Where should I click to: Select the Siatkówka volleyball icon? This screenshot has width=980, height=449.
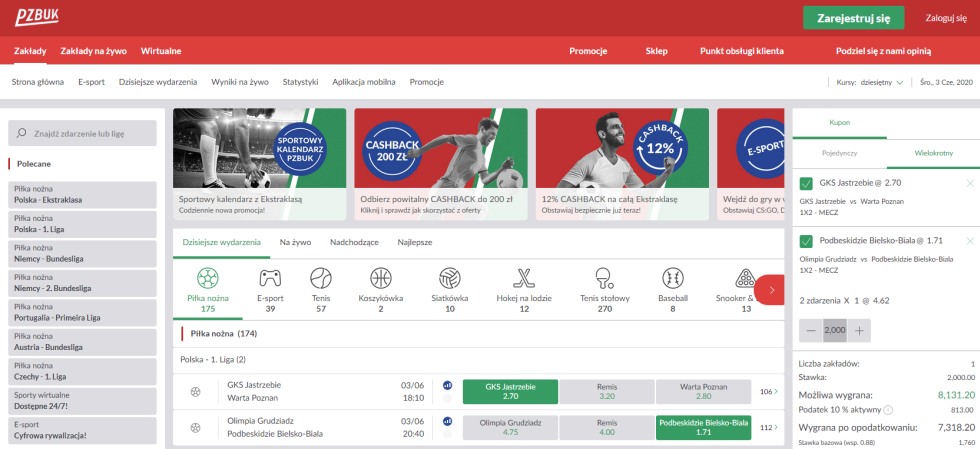[x=449, y=278]
